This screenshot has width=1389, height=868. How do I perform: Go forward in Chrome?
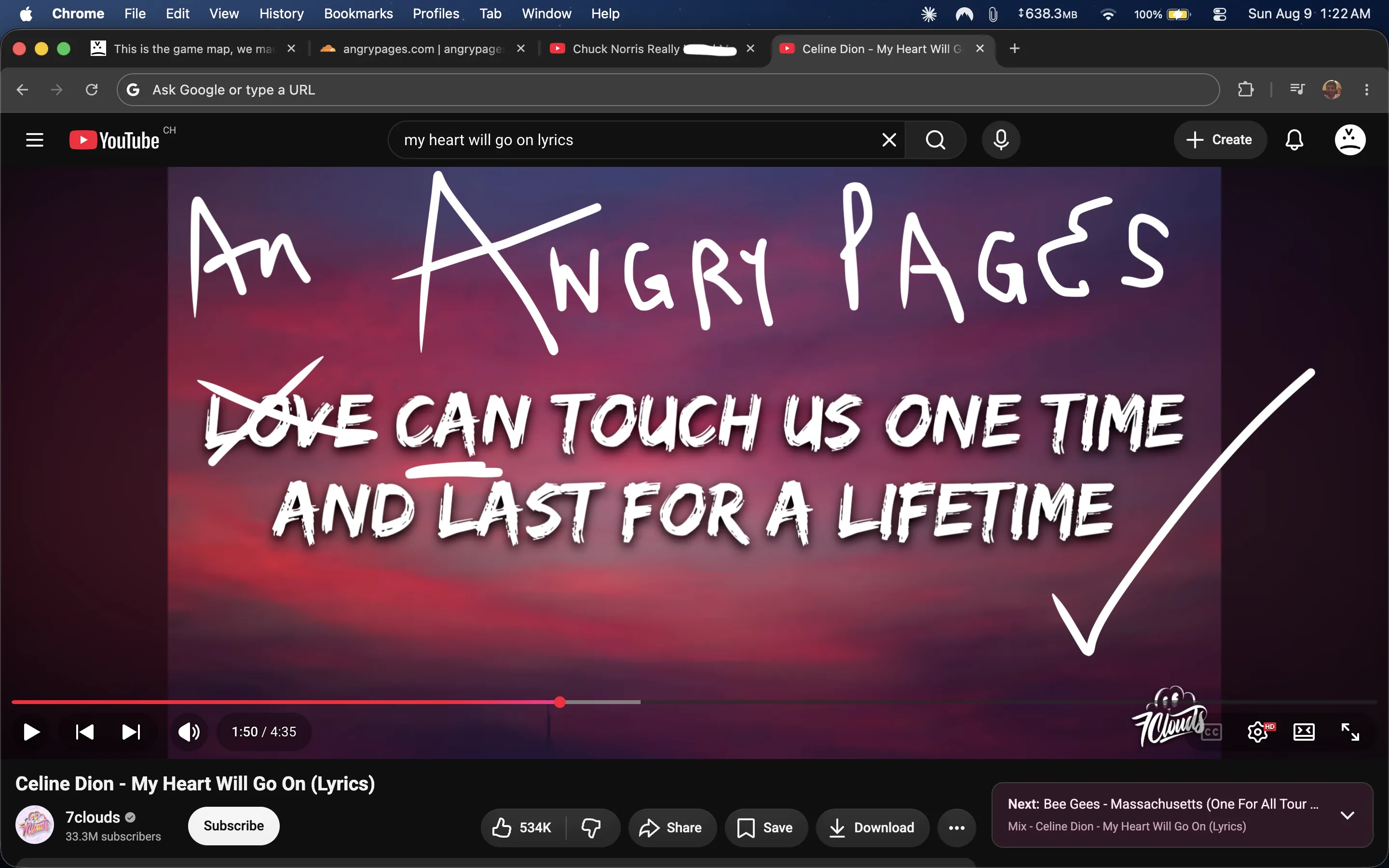coord(56,90)
